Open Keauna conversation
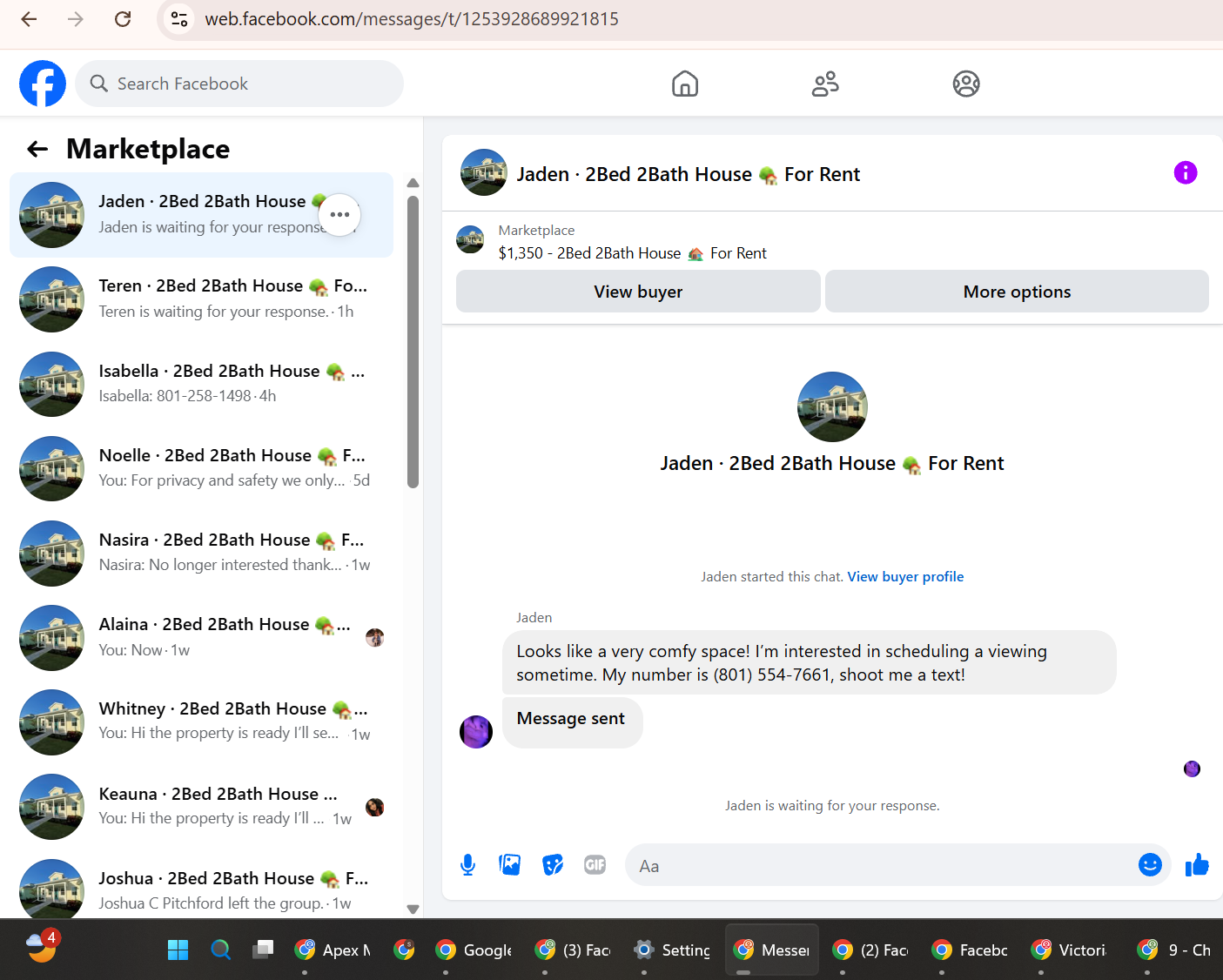1223x980 pixels. [201, 806]
